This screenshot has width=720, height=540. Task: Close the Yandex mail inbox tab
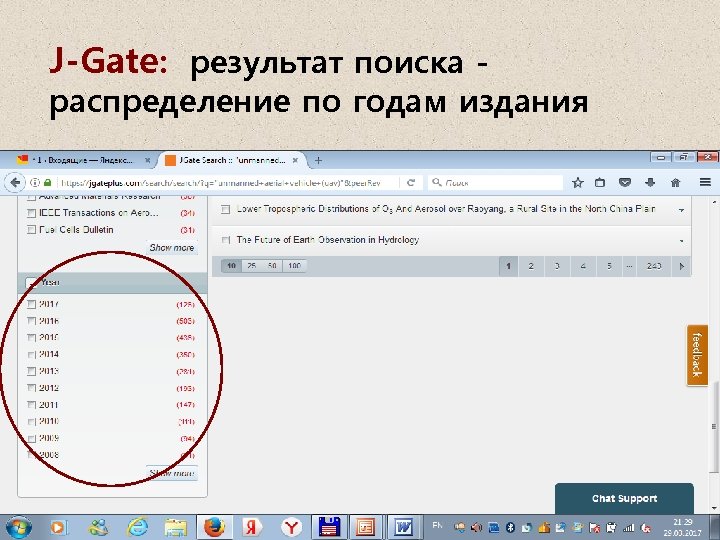coord(147,160)
